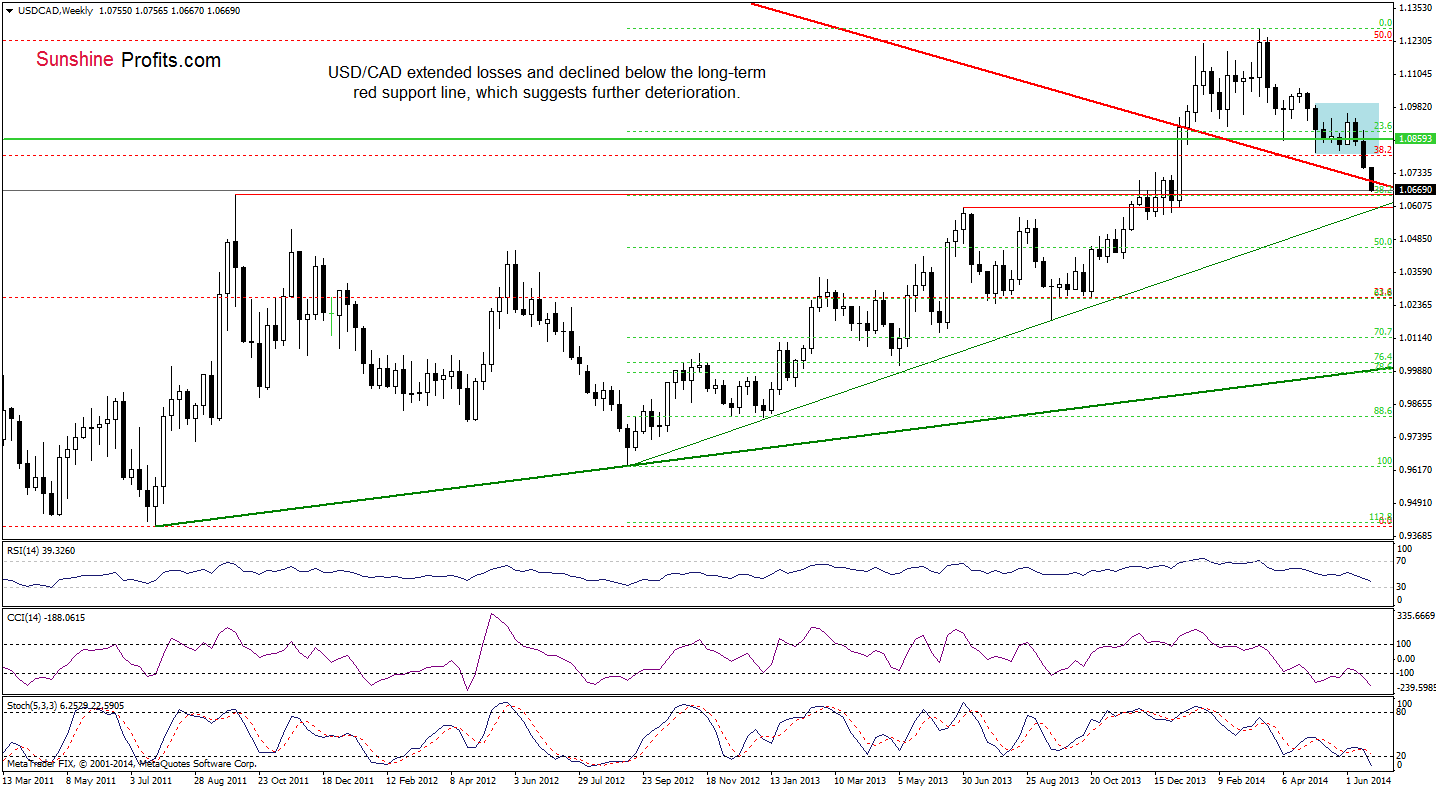This screenshot has width=1436, height=789.
Task: Click the 1.09820 price axis value
Action: point(1416,106)
